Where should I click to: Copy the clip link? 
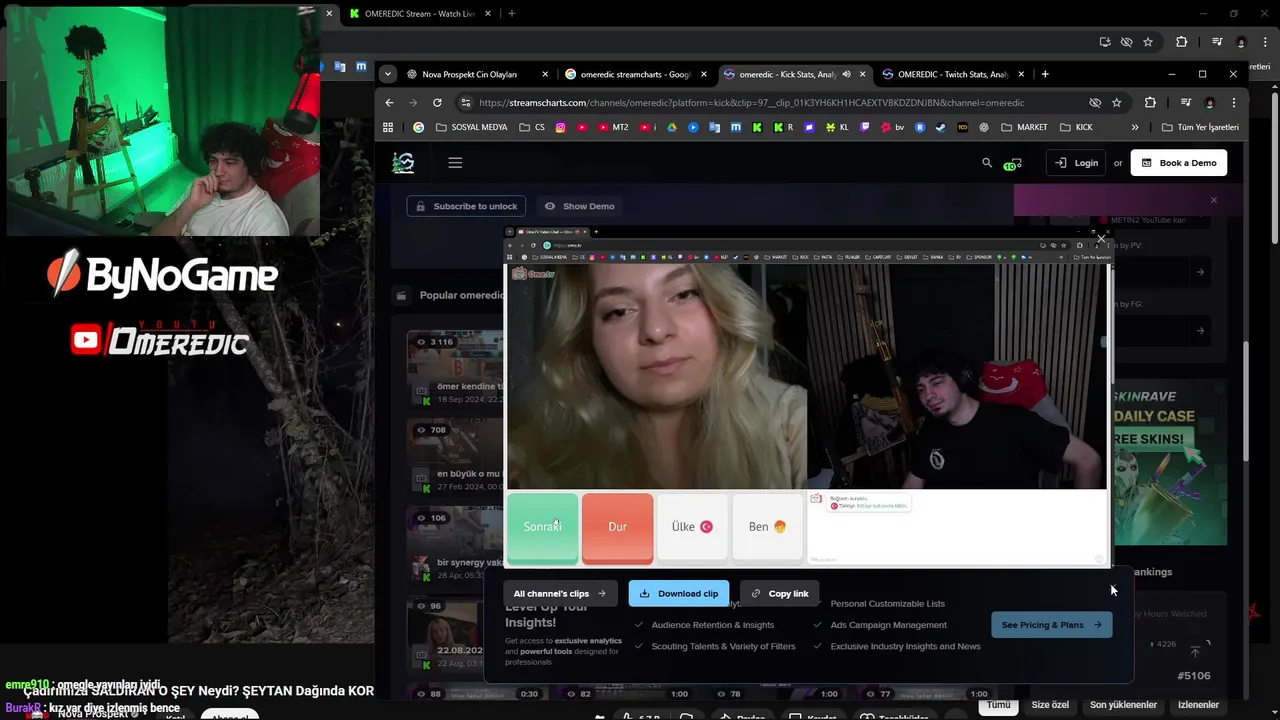tap(780, 593)
